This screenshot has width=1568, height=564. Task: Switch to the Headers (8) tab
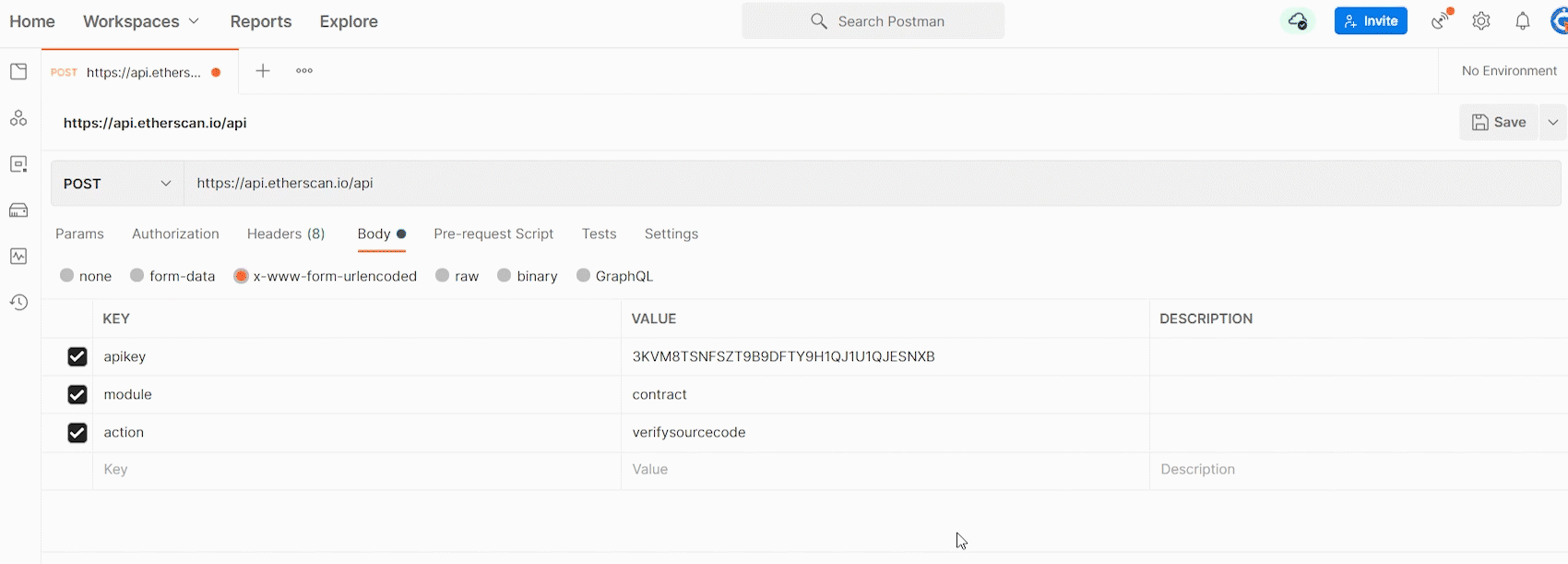(286, 234)
